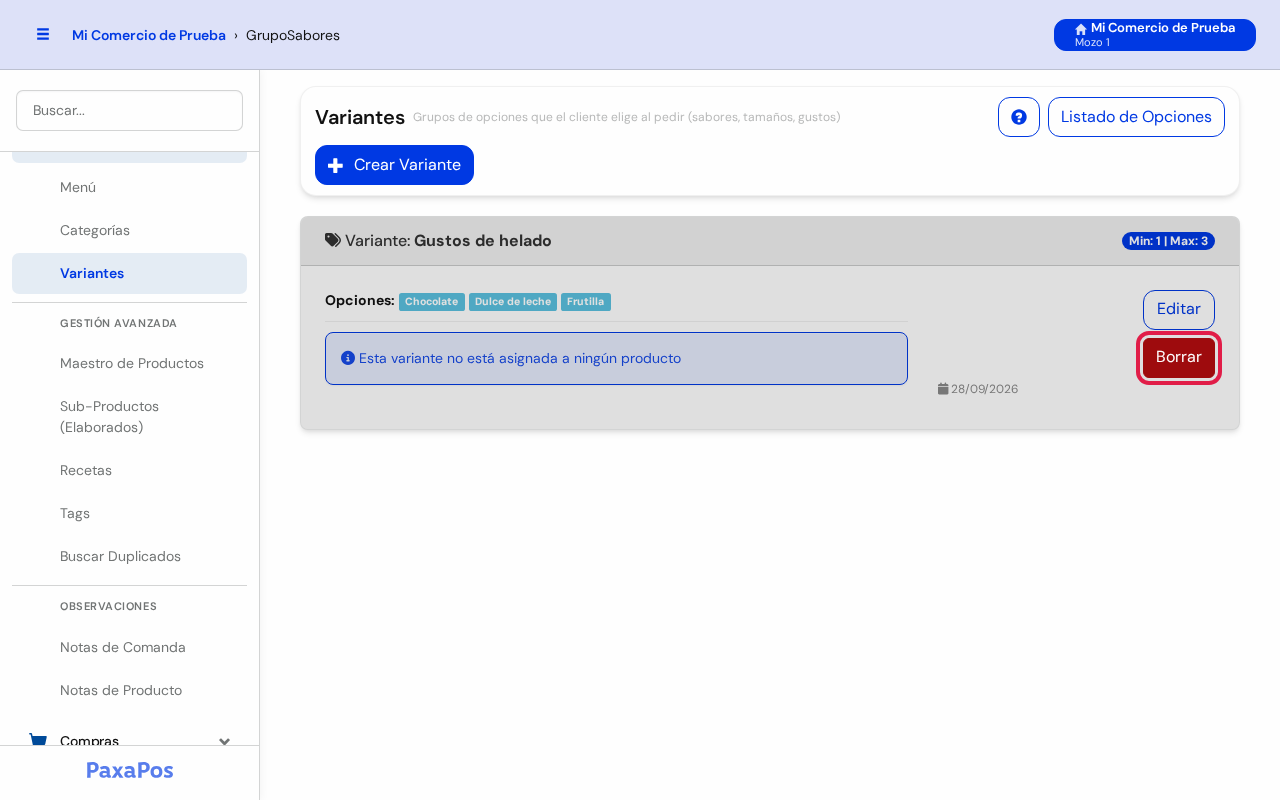Open Maestro de Productos

[x=130, y=363]
